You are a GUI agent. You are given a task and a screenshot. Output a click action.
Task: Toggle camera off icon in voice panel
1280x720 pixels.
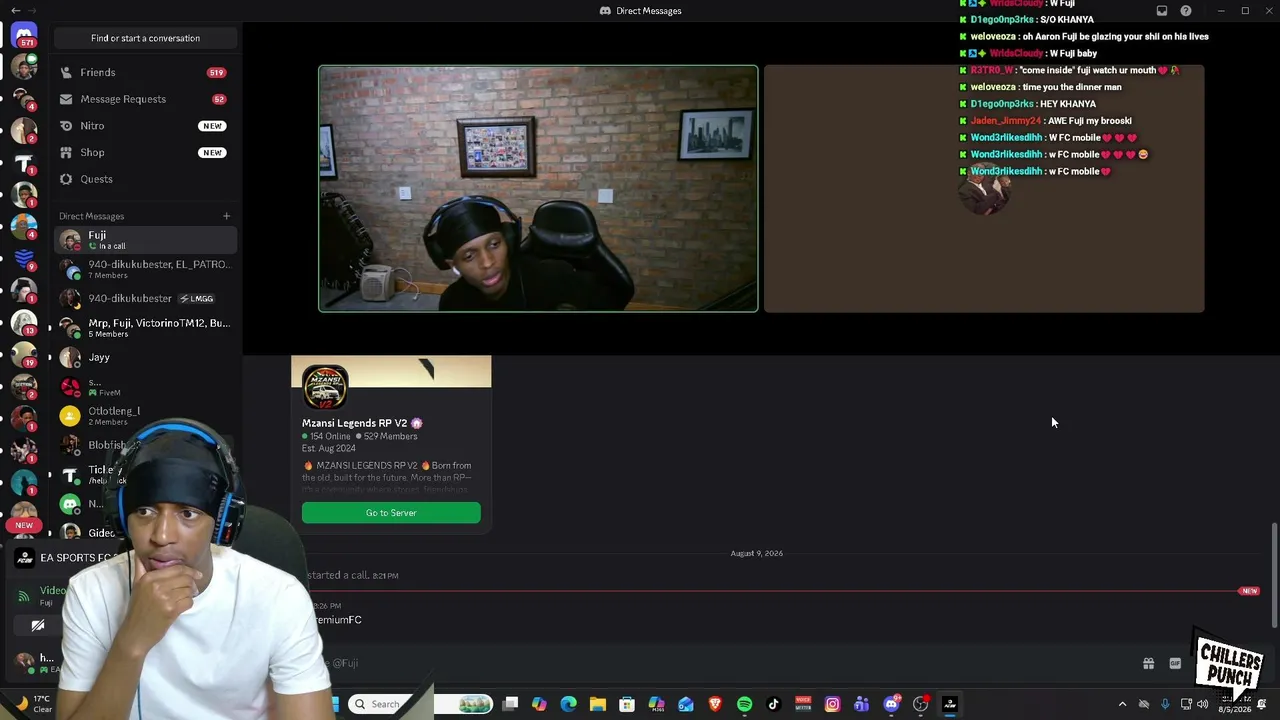coord(38,626)
